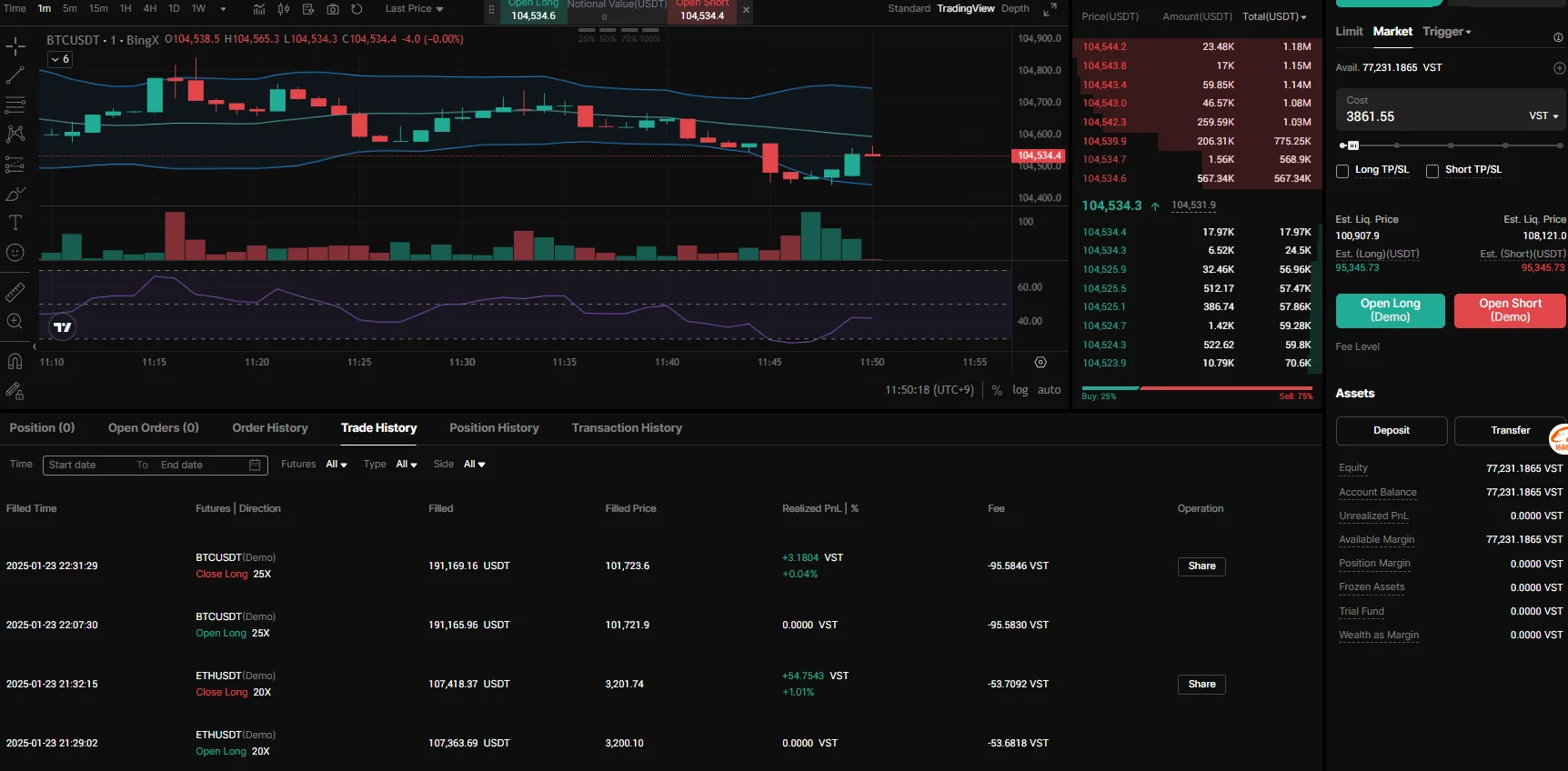The height and width of the screenshot is (771, 1568).
Task: Select the Limit order tab
Action: coord(1349,32)
